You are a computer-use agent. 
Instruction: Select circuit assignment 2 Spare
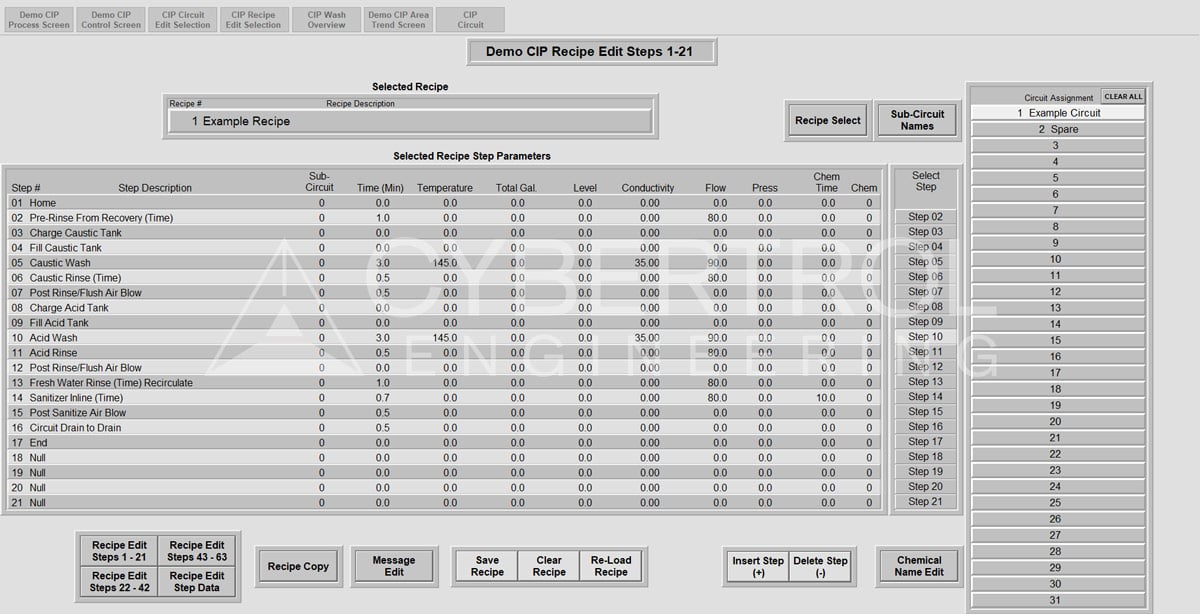click(x=1057, y=129)
